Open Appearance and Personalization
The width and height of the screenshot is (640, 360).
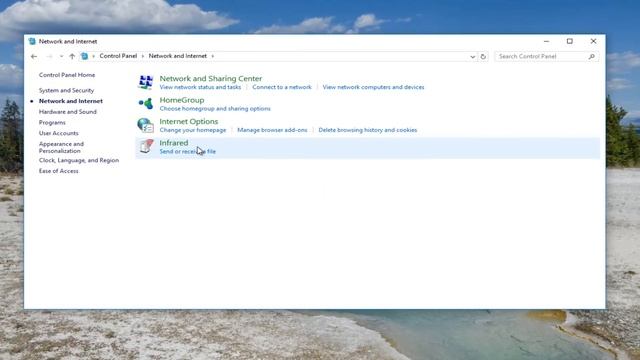[61, 147]
